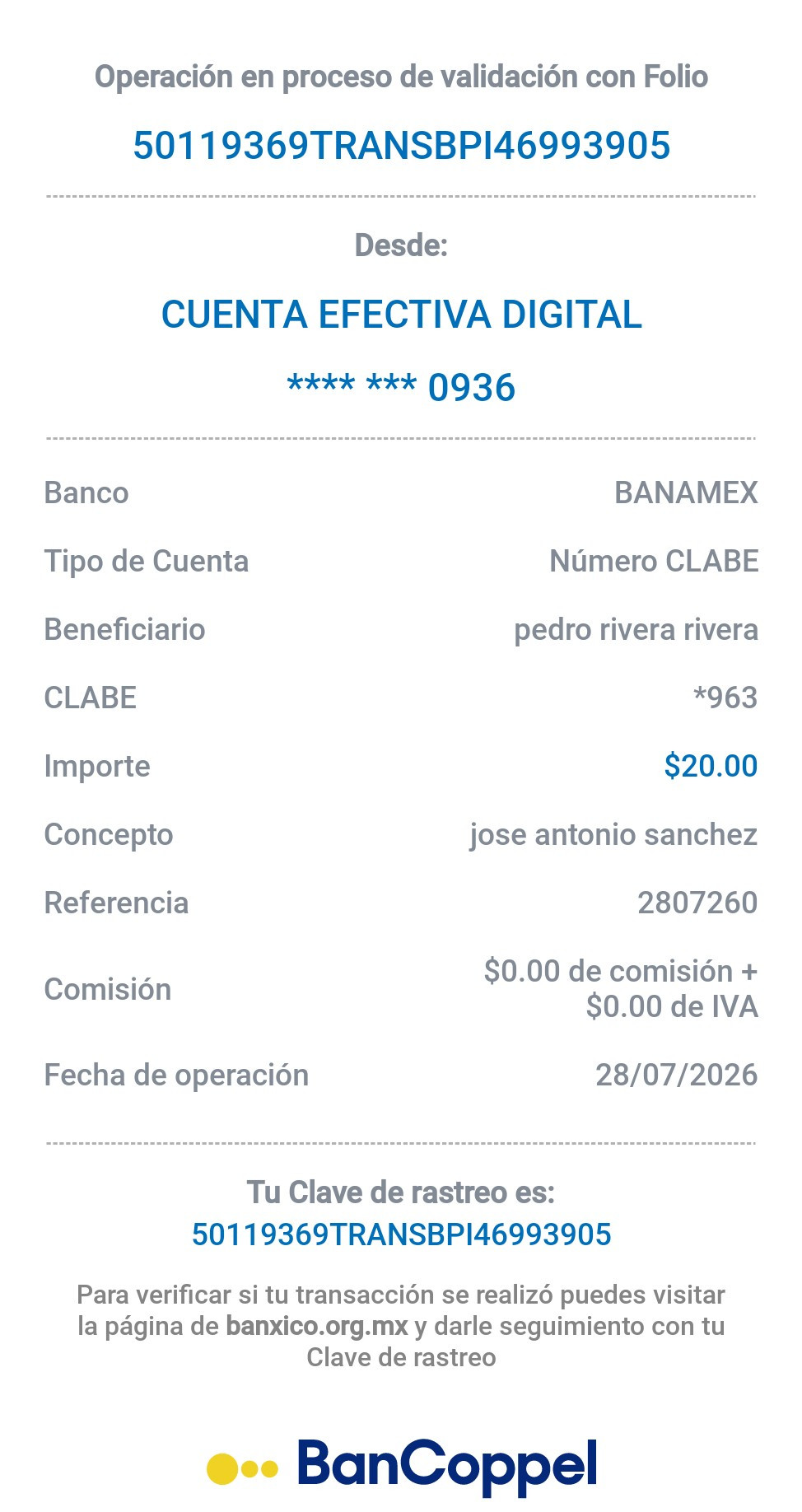
Task: Click the CLABE value *963
Action: point(725,698)
